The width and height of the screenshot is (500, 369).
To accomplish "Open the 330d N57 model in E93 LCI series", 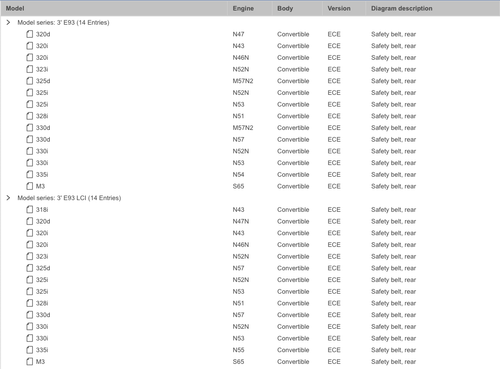I will 43,315.
